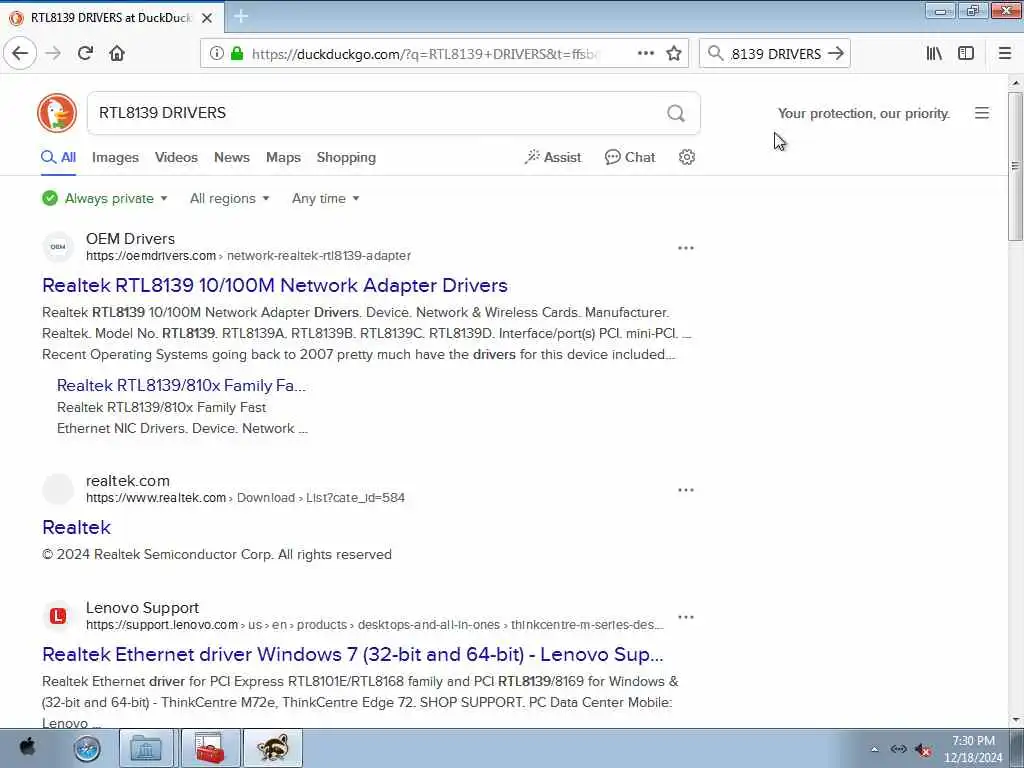Click the DuckDuckGo duck logo
1024x768 pixels.
pyautogui.click(x=57, y=113)
